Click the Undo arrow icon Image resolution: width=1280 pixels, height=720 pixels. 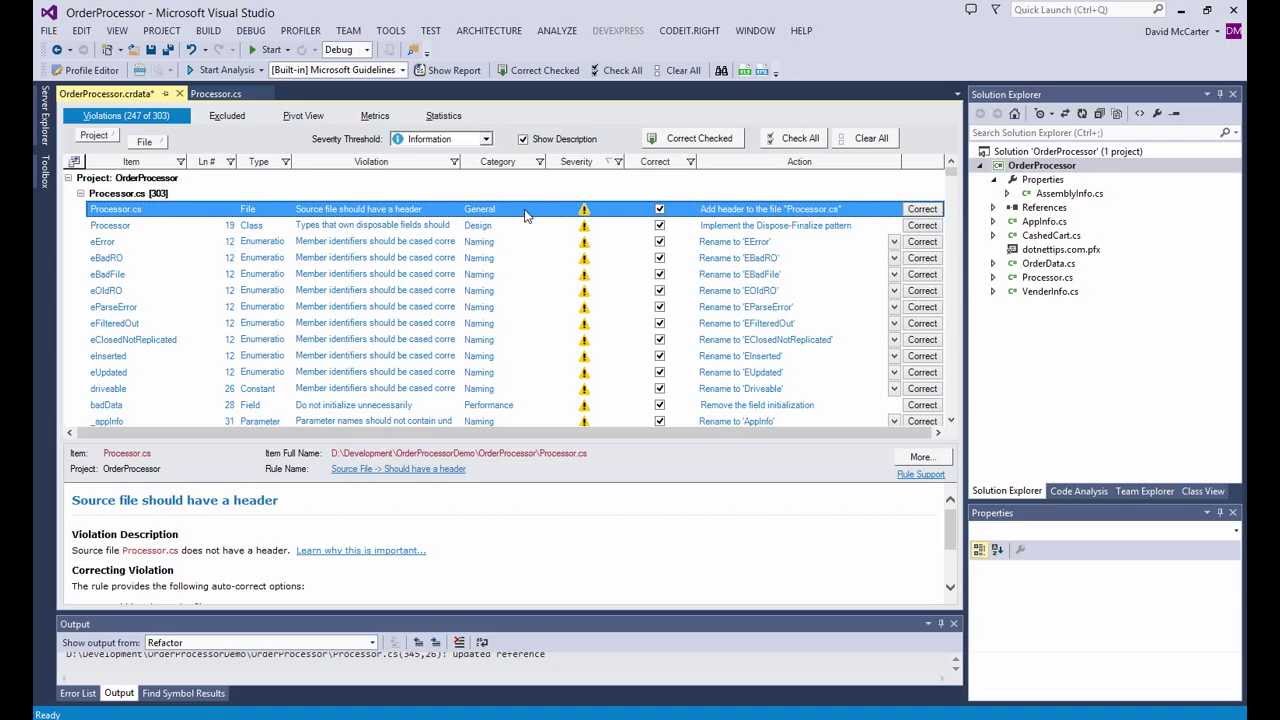(191, 50)
